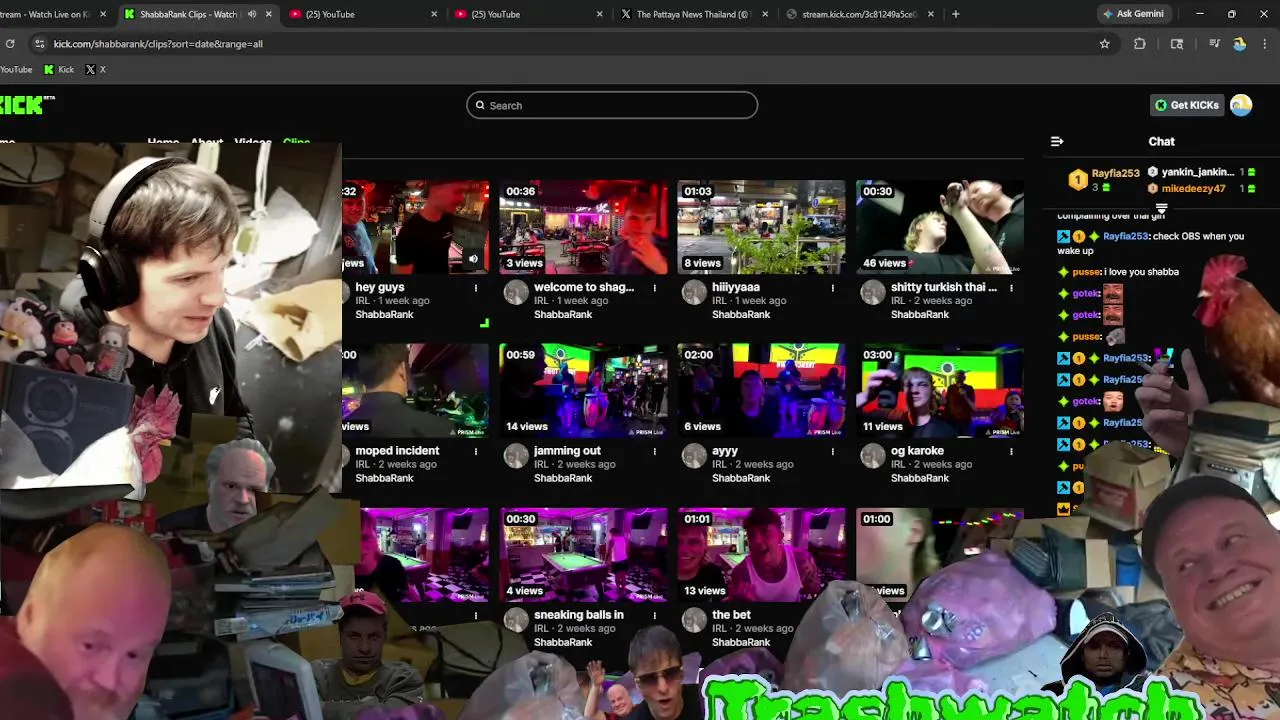Viewport: 1280px width, 720px height.
Task: Click channel avatar beside 'shitty turkish thai'
Action: pos(873,292)
